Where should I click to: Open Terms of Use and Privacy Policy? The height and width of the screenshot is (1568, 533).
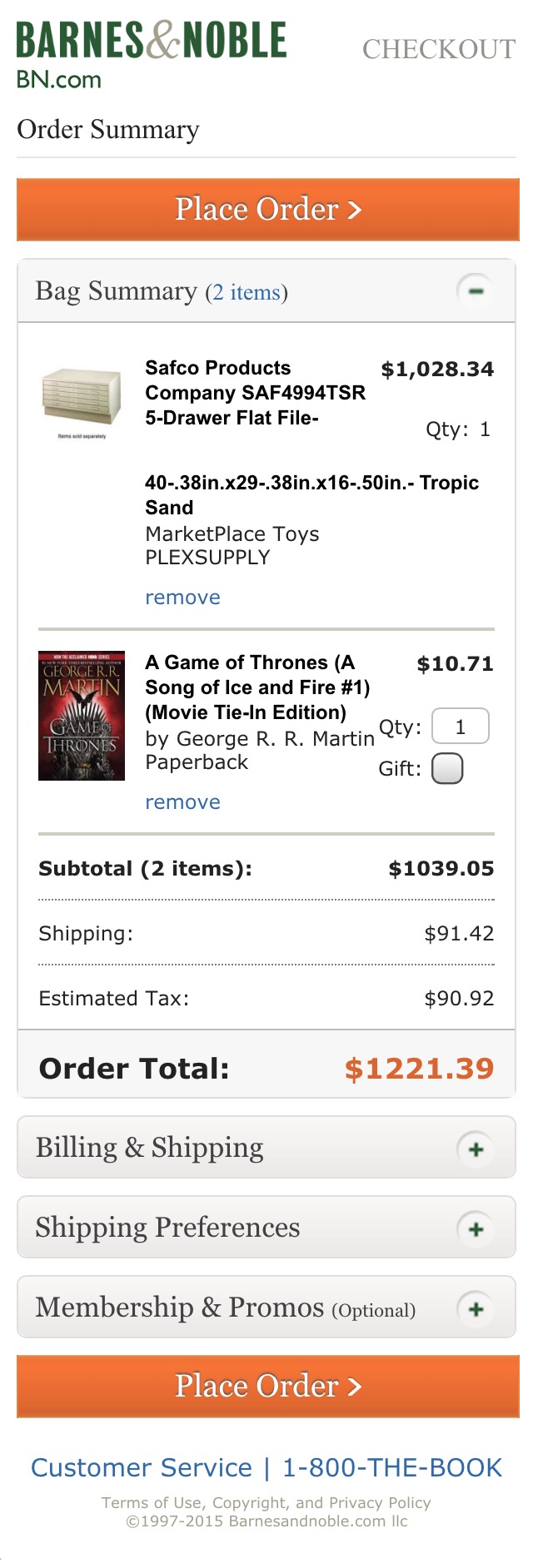click(x=266, y=1502)
